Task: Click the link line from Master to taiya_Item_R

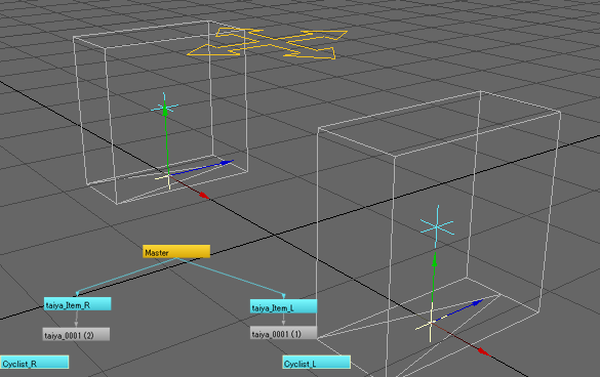Action: click(126, 276)
